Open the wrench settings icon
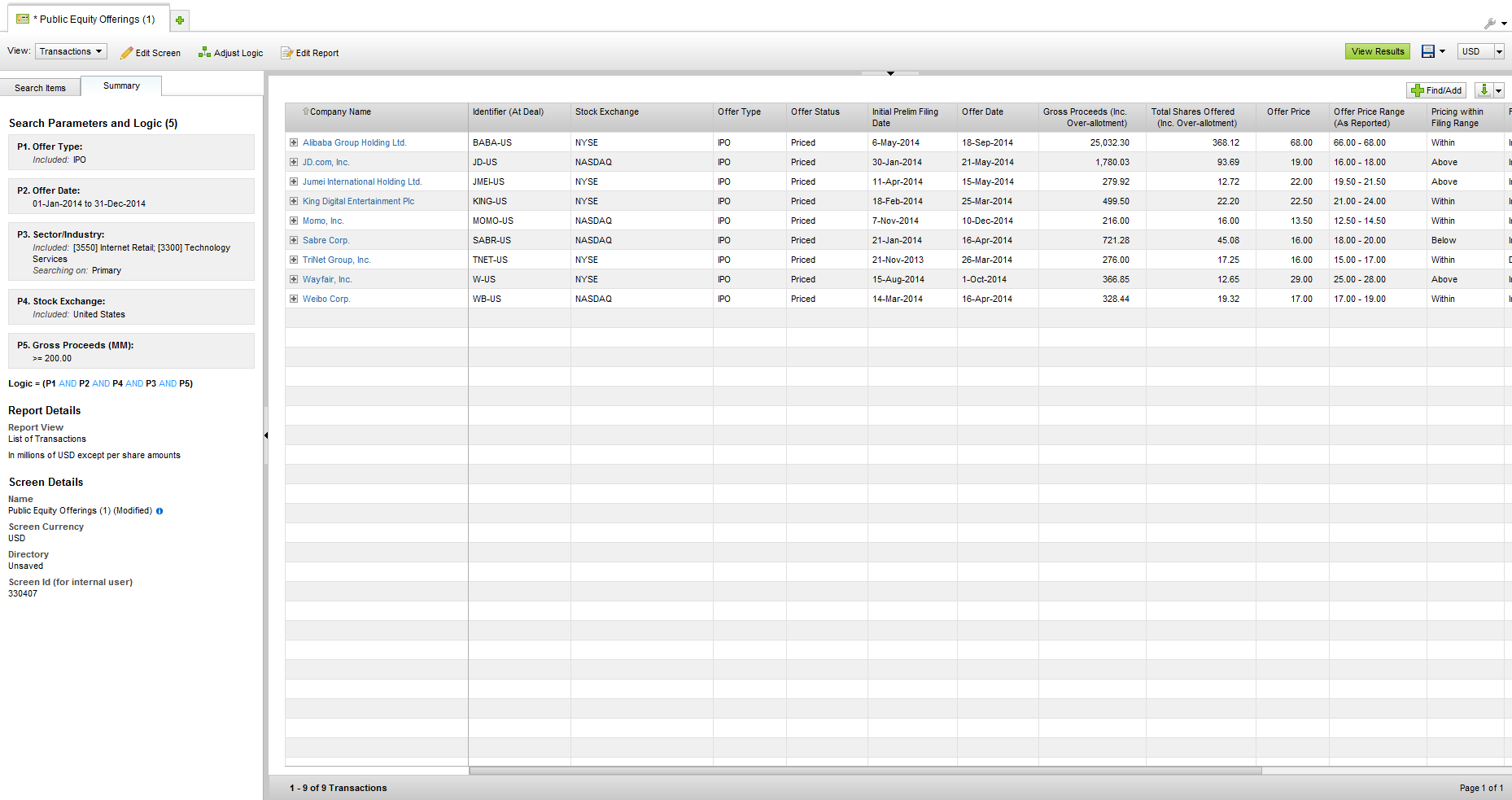The image size is (1512, 800). click(x=1490, y=23)
